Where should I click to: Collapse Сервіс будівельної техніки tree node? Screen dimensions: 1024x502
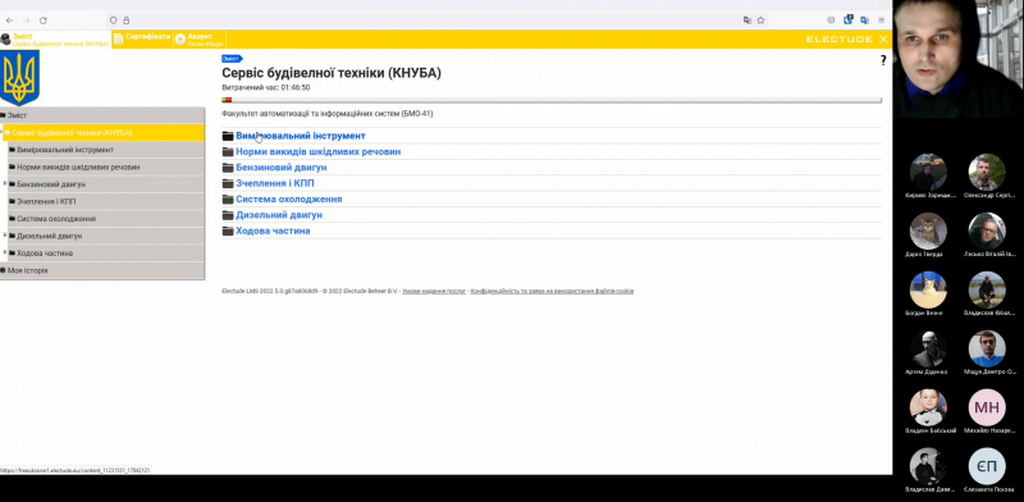2,133
